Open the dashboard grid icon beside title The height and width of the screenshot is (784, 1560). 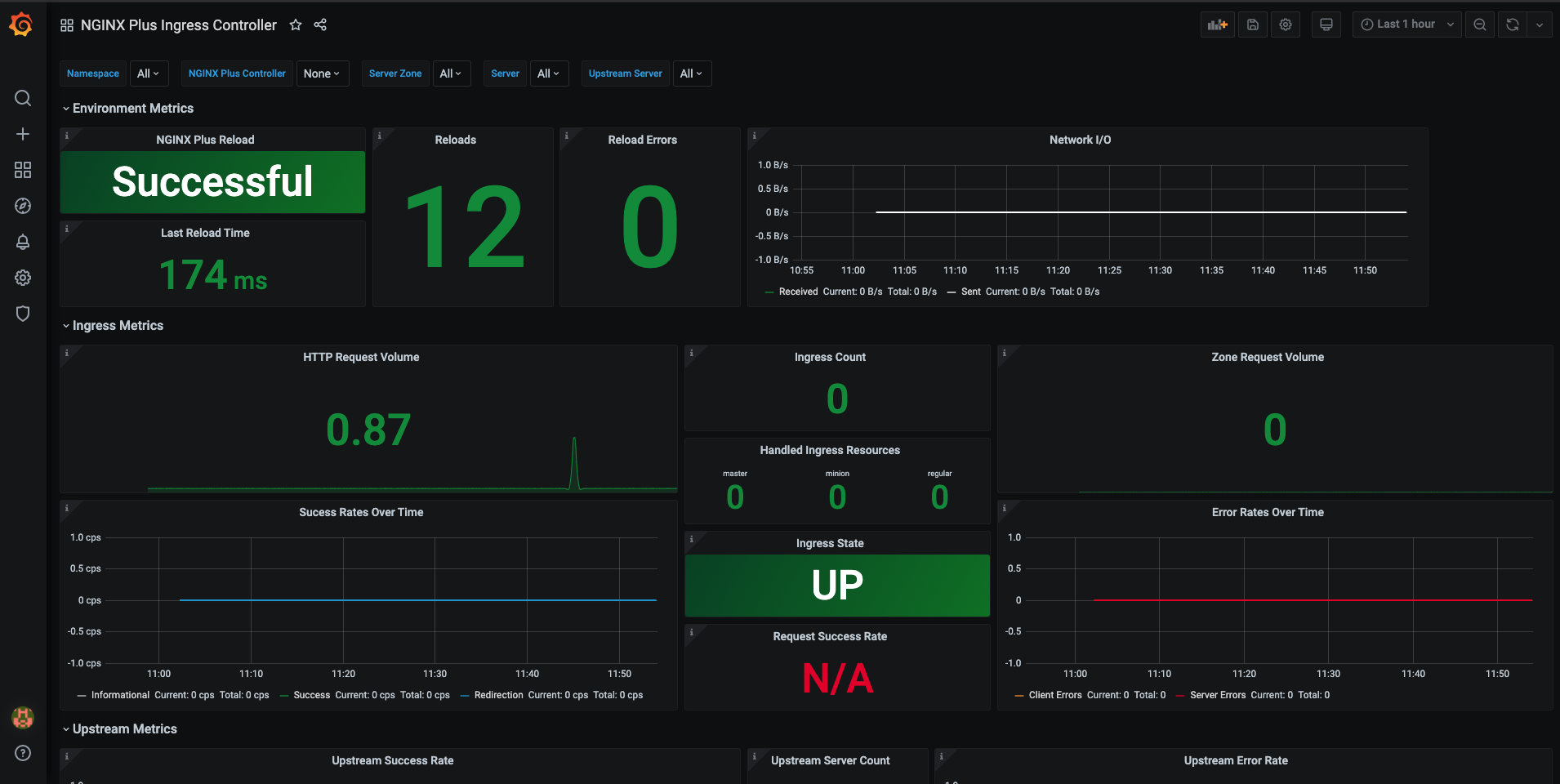(67, 25)
